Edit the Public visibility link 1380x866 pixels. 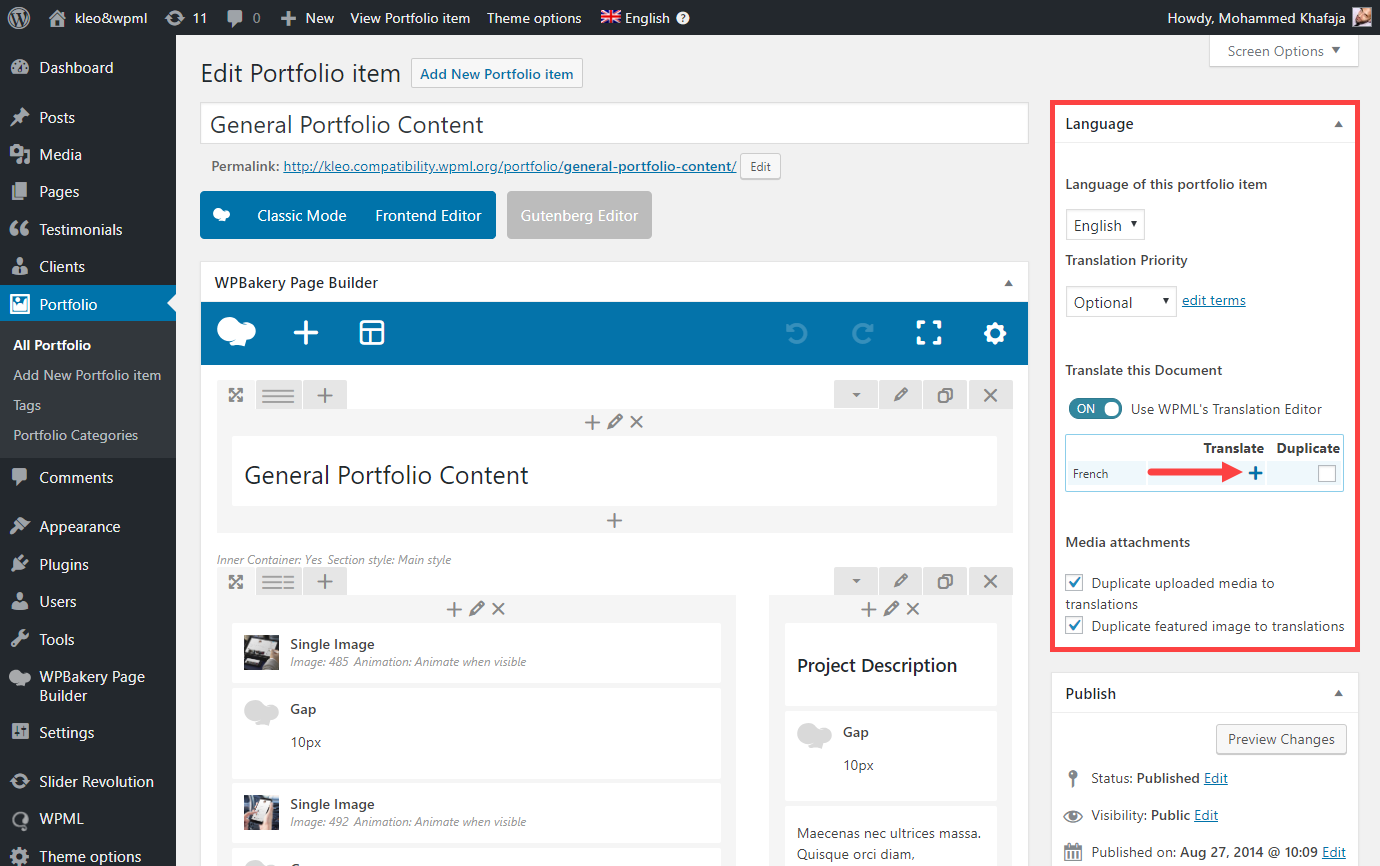point(1206,815)
